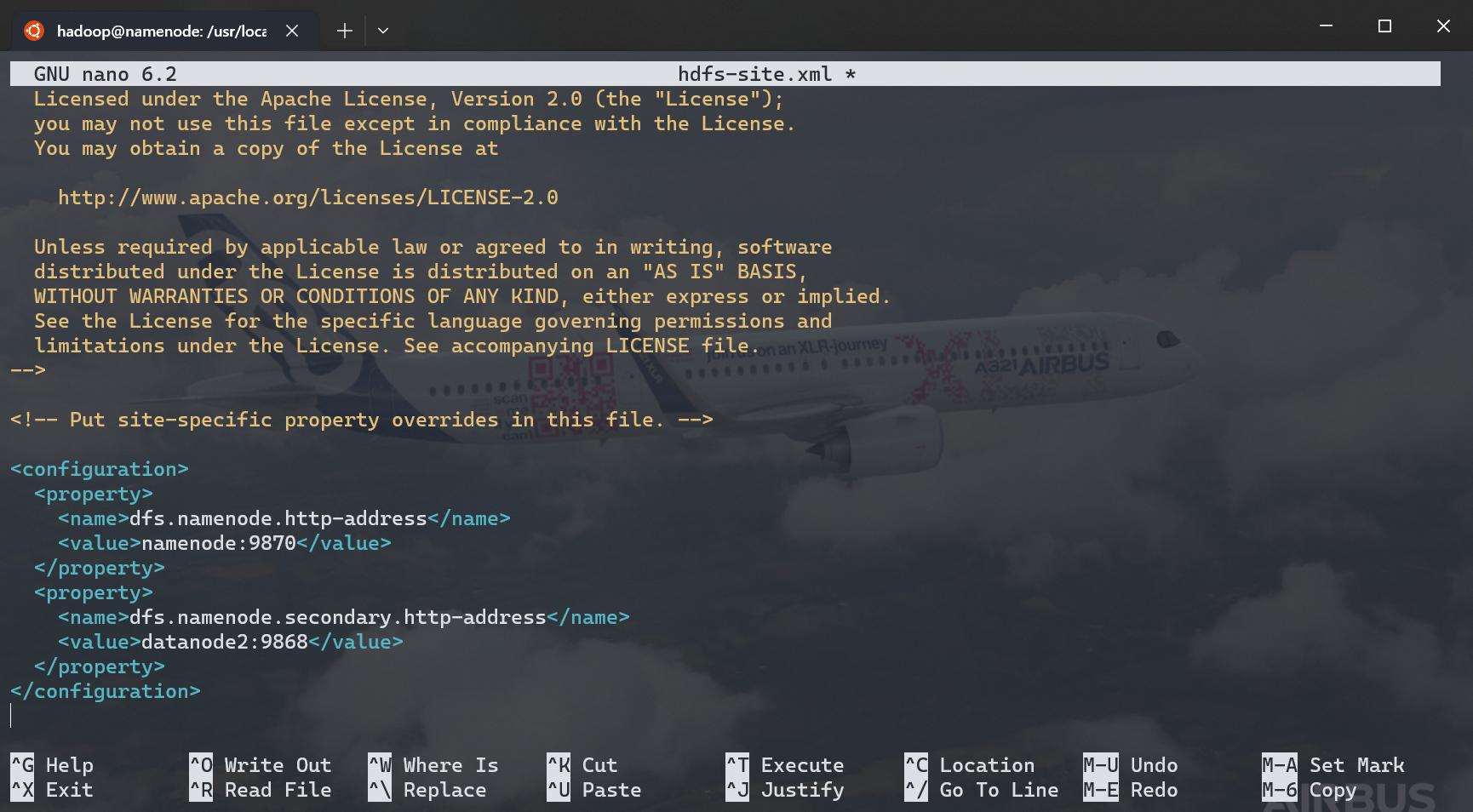Select the hadoop@namenode terminal tab

pos(161,31)
